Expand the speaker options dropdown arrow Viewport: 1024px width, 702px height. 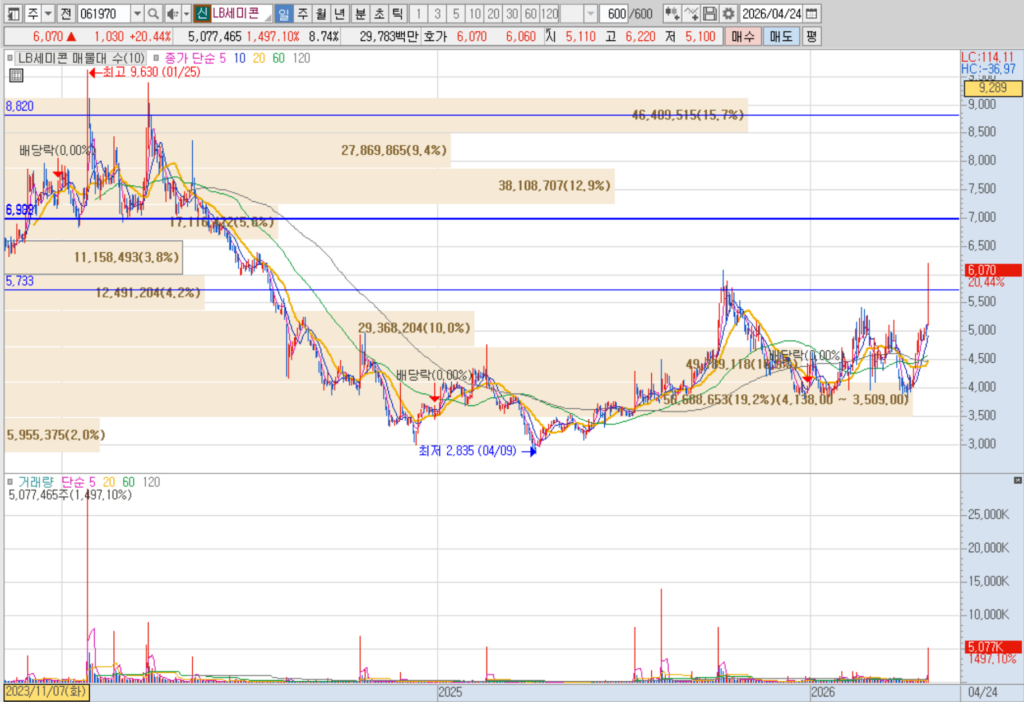(x=186, y=14)
